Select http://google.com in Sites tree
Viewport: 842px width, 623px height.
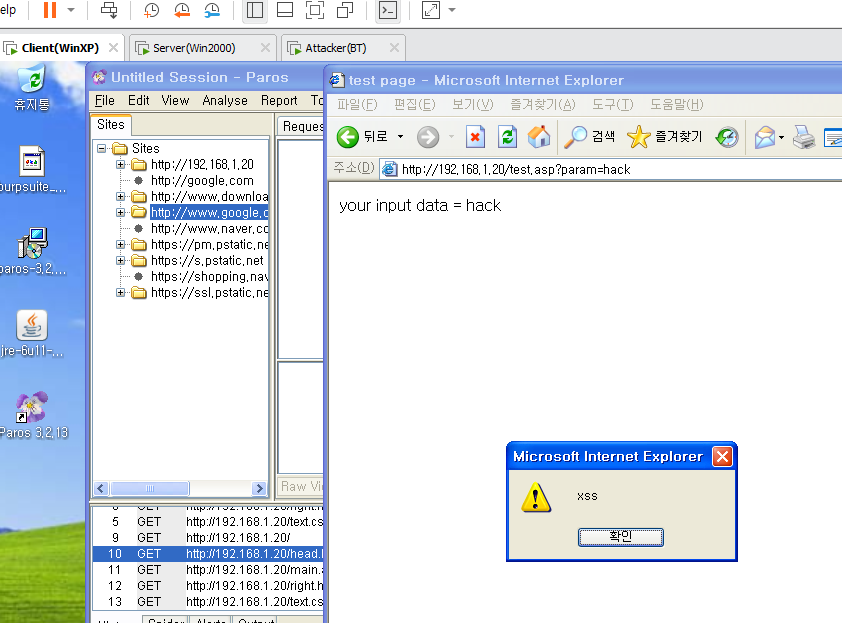click(202, 181)
